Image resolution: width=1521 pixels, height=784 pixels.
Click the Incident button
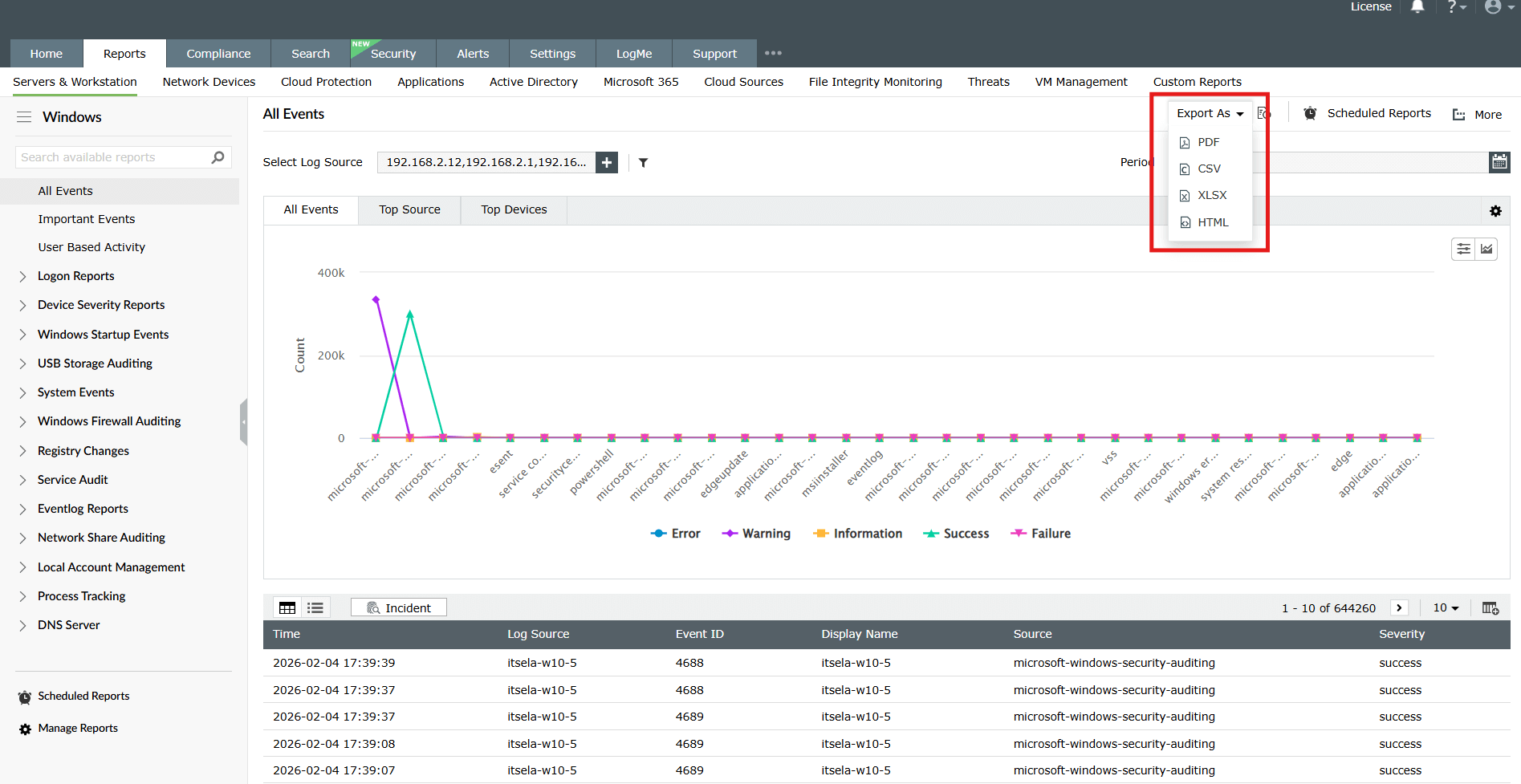[399, 607]
